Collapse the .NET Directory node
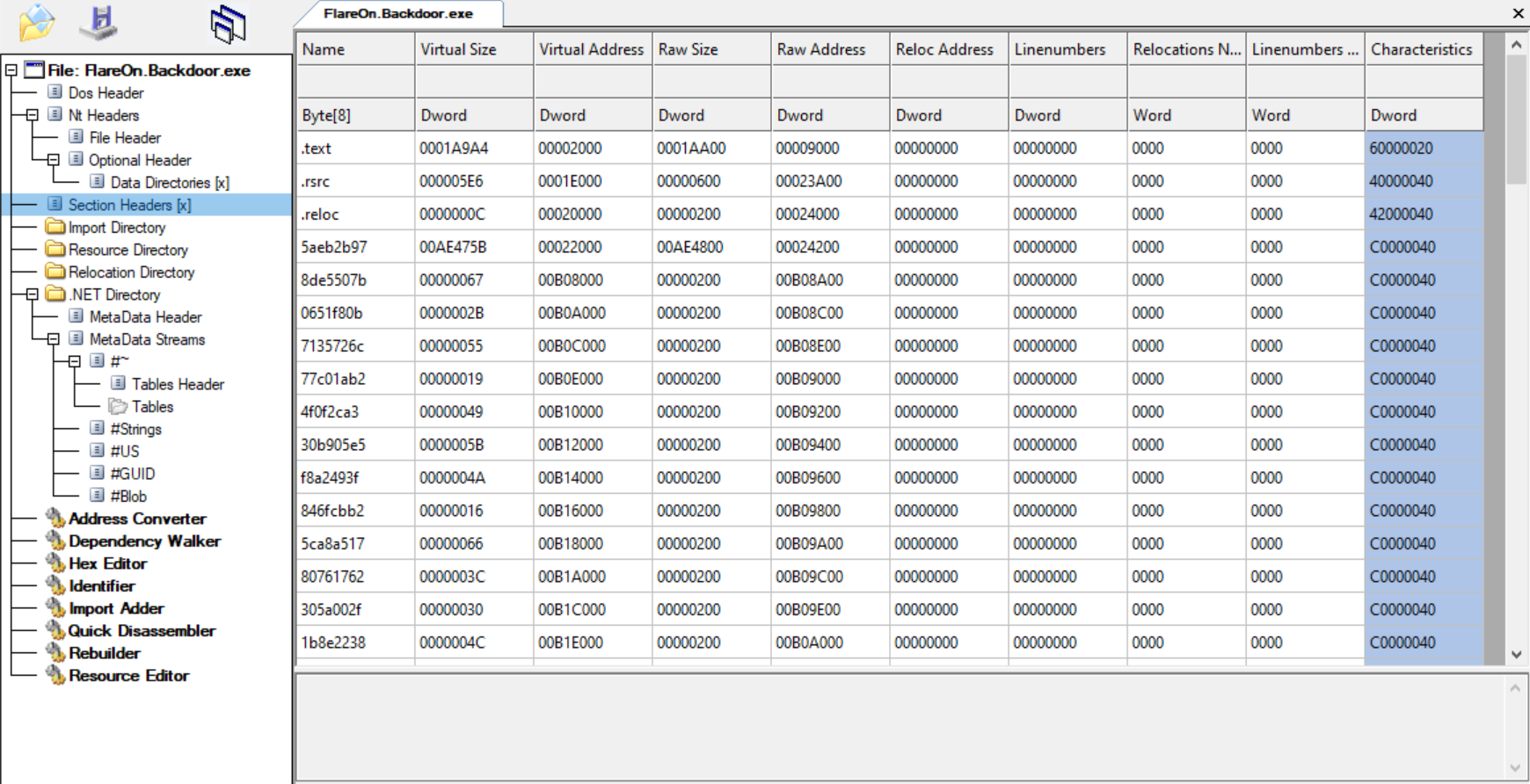Image resolution: width=1530 pixels, height=784 pixels. pos(33,294)
